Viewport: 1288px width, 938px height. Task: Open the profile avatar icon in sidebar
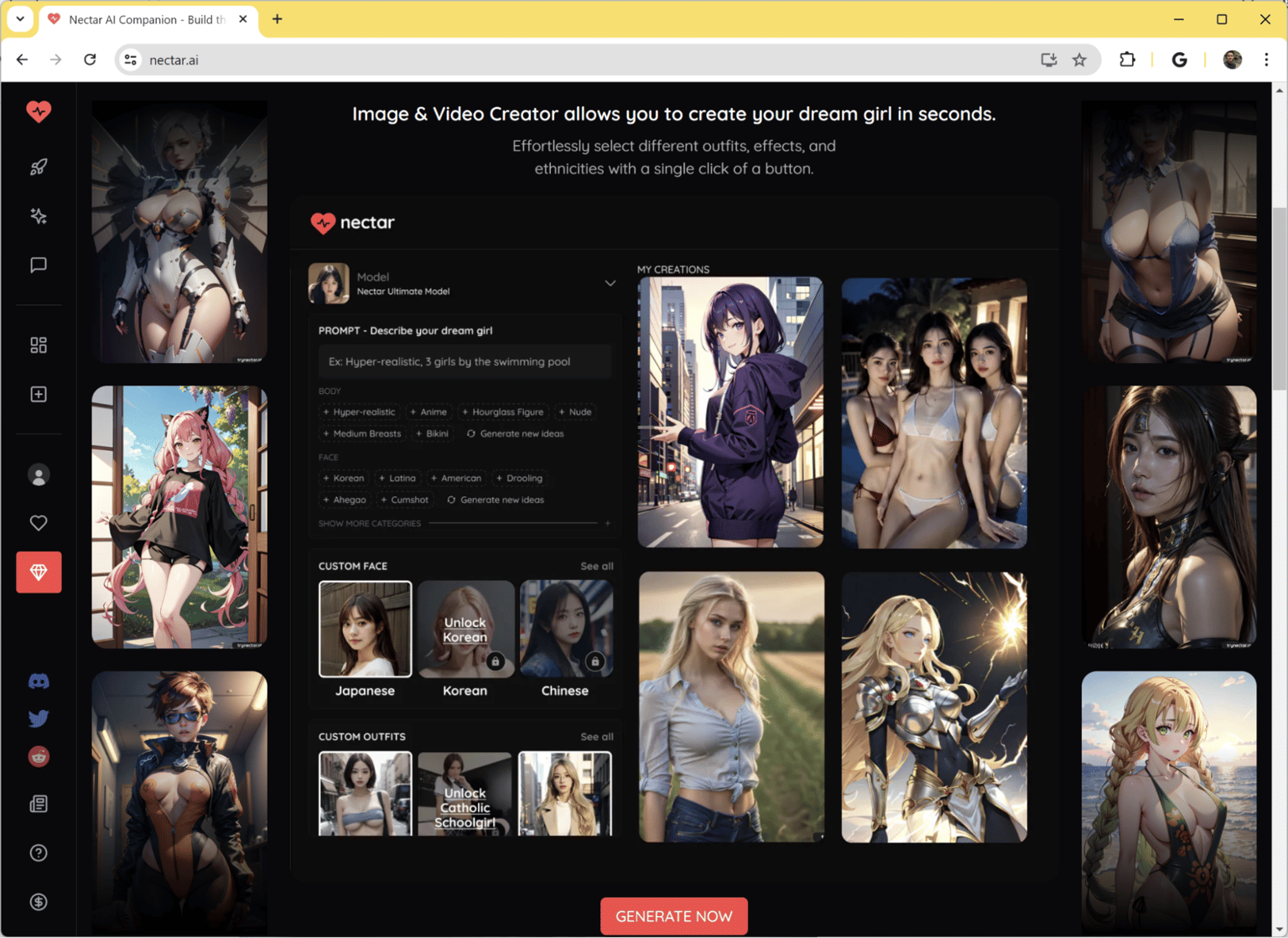click(x=39, y=475)
